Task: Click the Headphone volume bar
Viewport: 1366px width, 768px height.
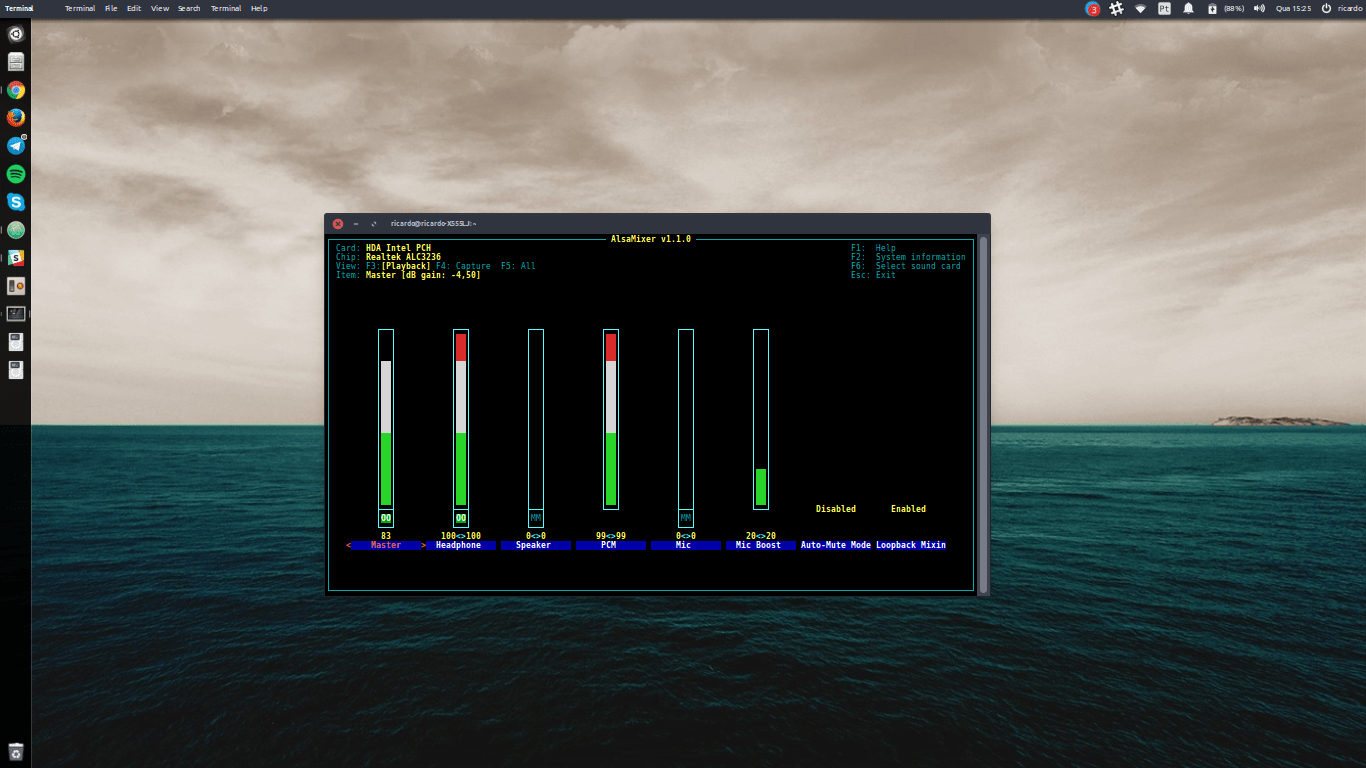Action: tap(461, 419)
